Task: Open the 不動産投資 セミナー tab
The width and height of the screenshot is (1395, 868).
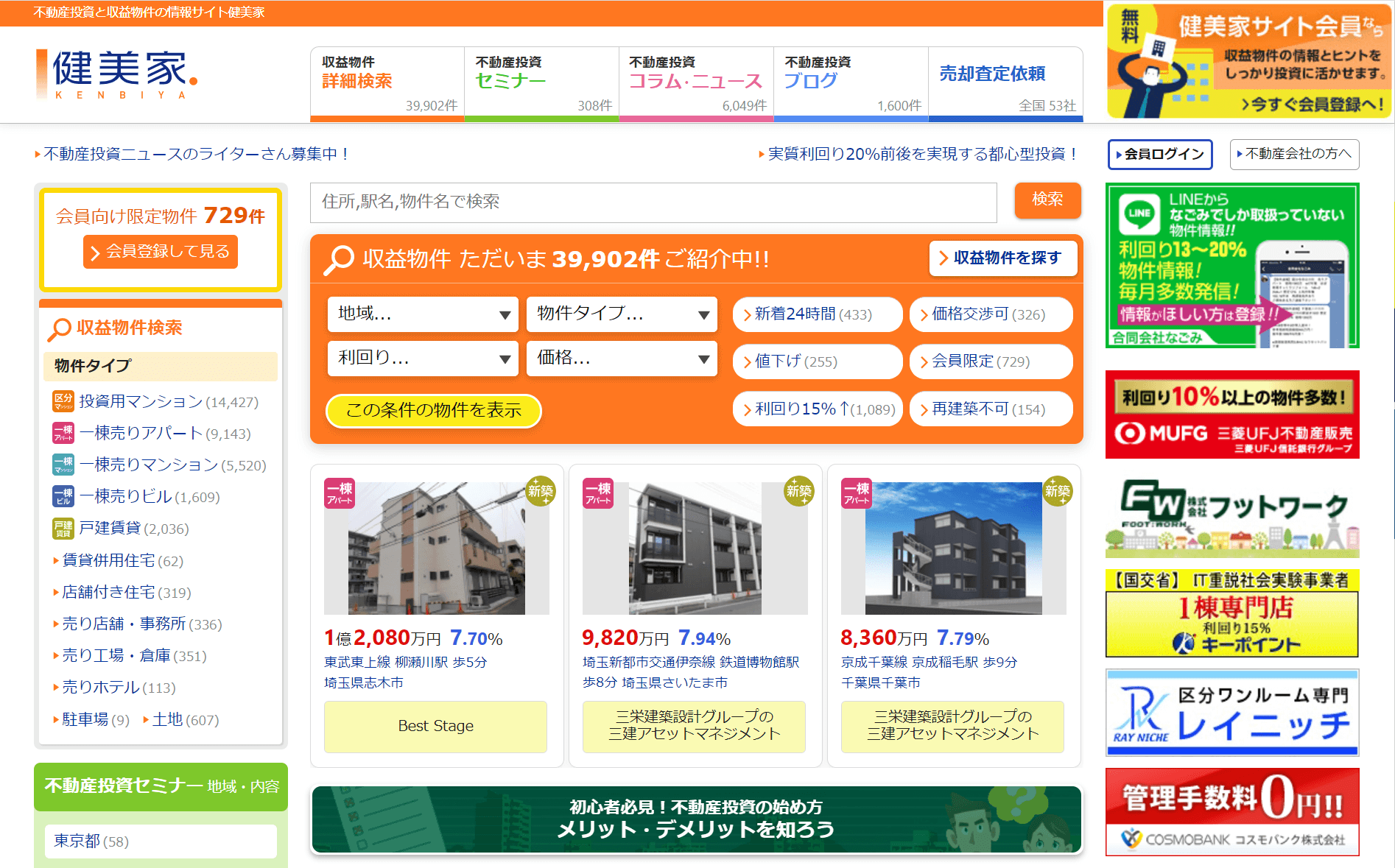Action: pos(542,83)
